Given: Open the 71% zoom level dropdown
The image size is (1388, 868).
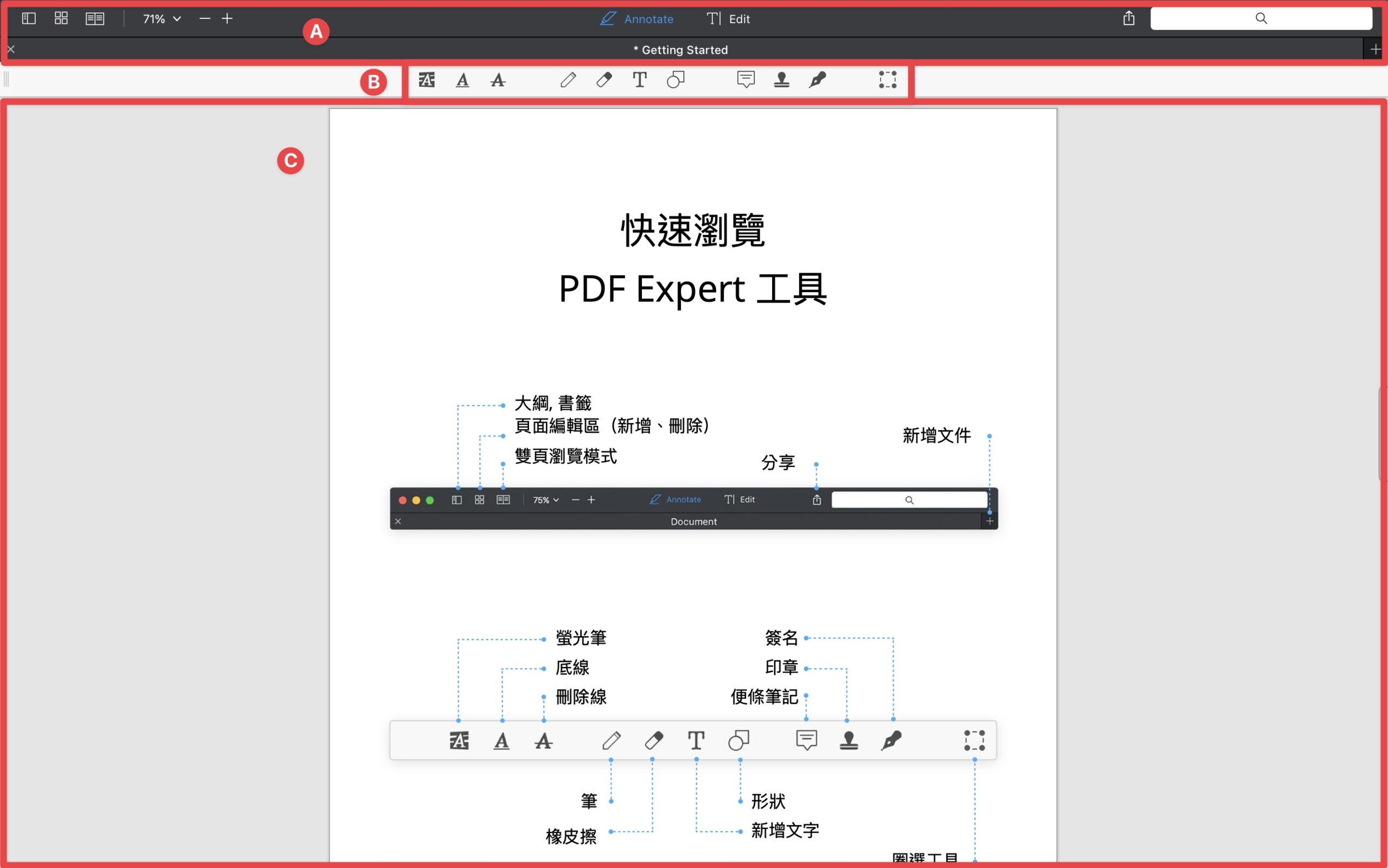Looking at the screenshot, I should click(162, 19).
